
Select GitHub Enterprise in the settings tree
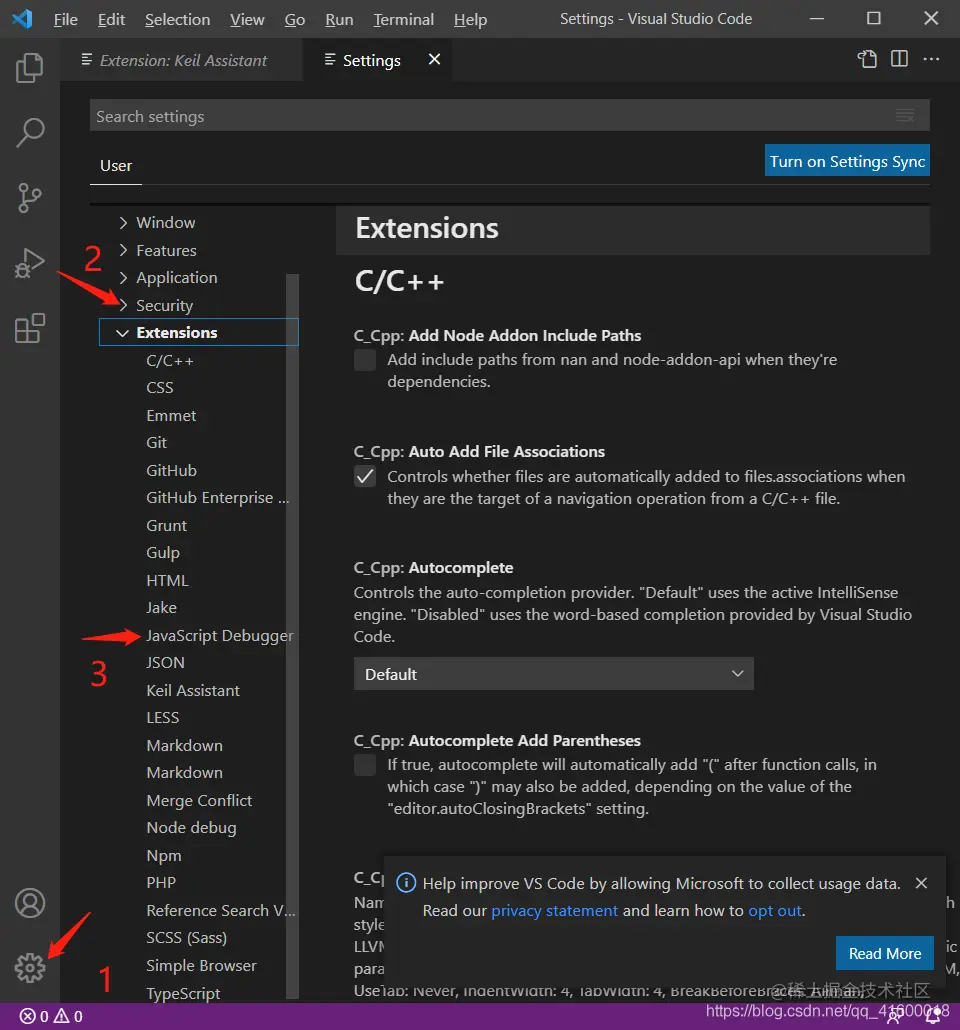(x=217, y=498)
